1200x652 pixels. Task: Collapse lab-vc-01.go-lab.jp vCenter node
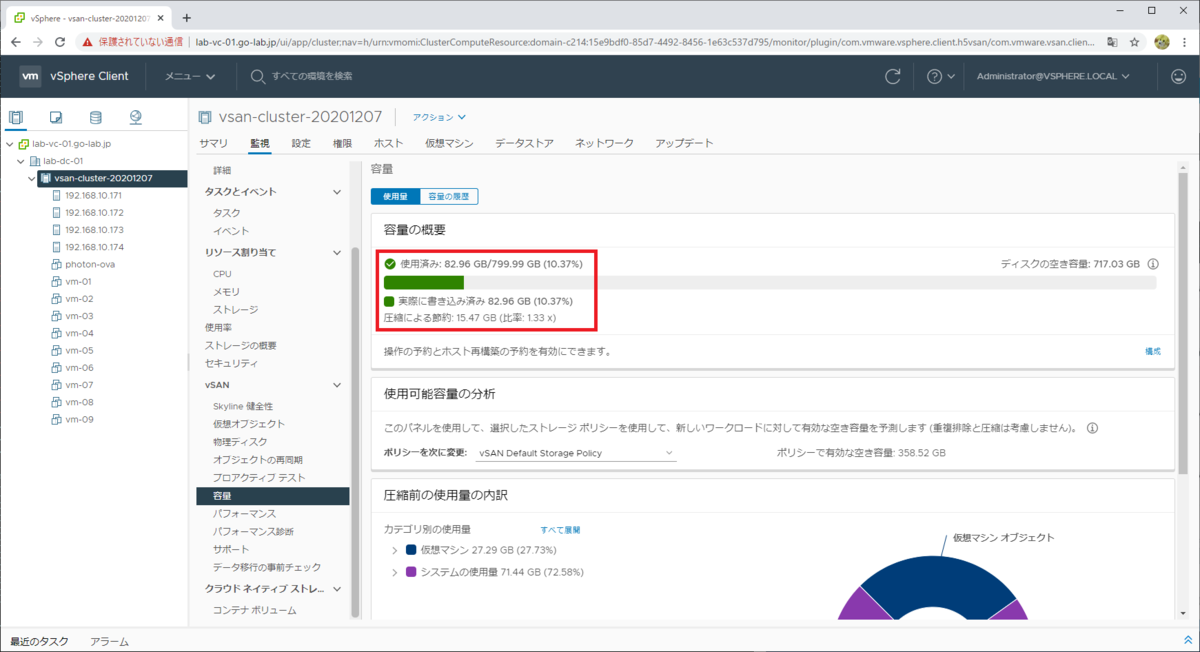[10, 144]
